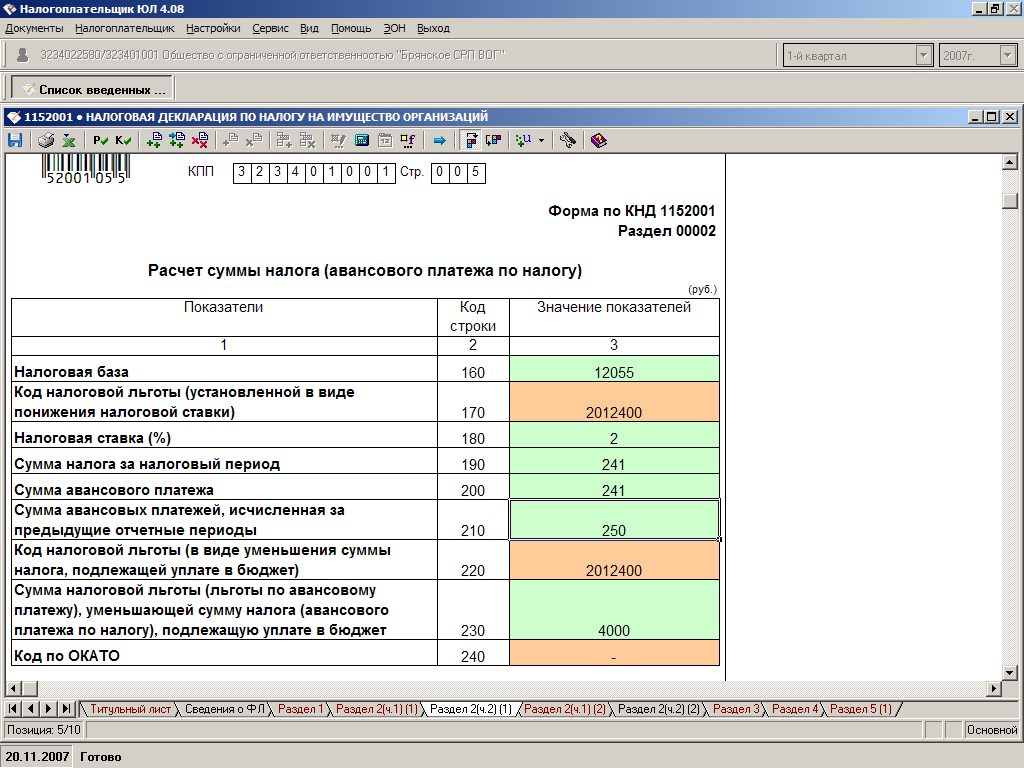Click the P check mark icon
The image size is (1024, 768).
100,140
